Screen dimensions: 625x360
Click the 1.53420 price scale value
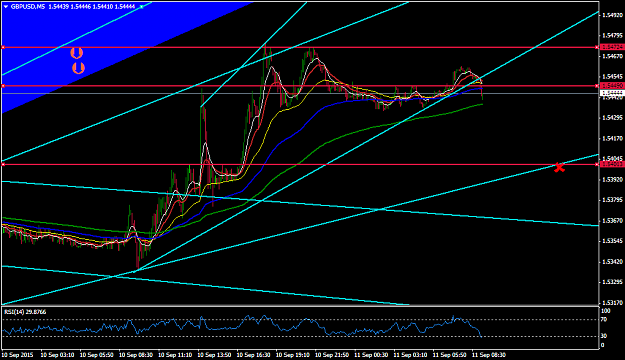click(x=612, y=262)
